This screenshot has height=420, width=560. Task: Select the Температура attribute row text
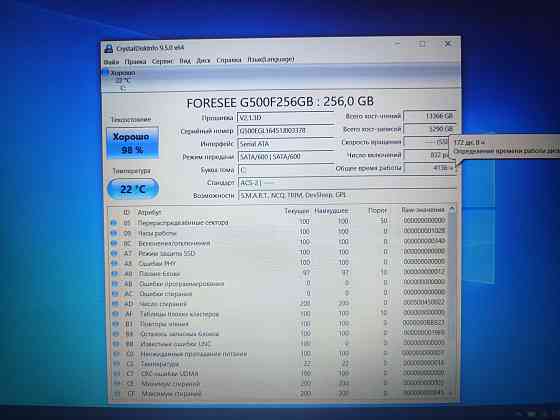click(160, 364)
